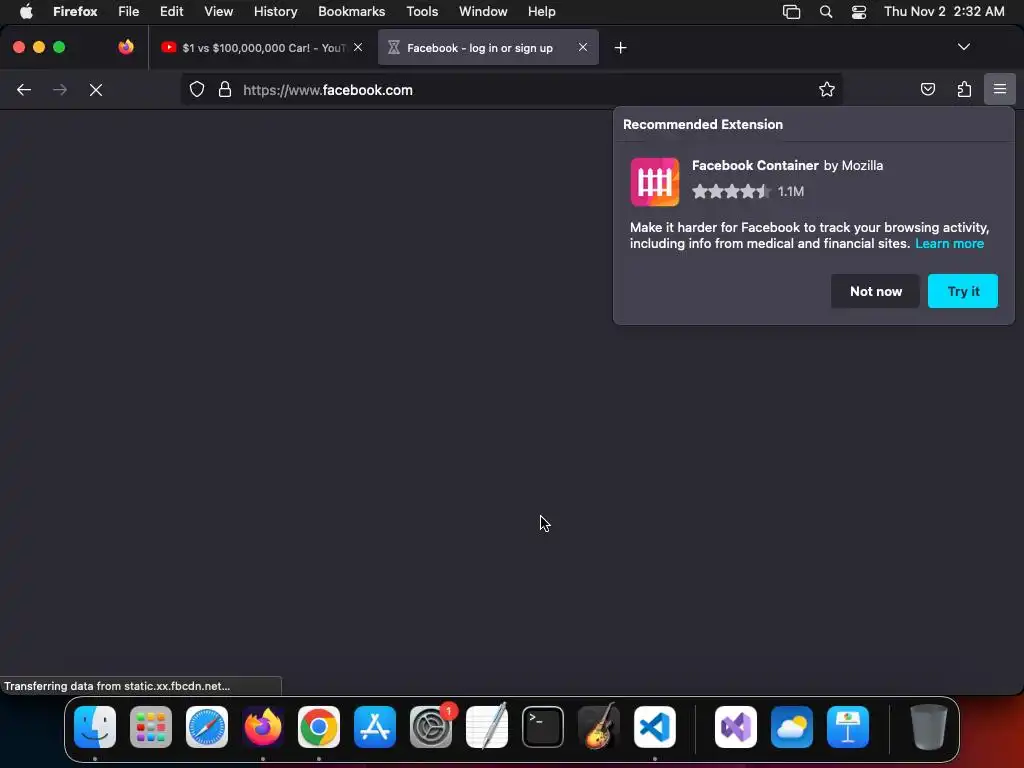Open the History menu
This screenshot has height=768, width=1024.
276,11
